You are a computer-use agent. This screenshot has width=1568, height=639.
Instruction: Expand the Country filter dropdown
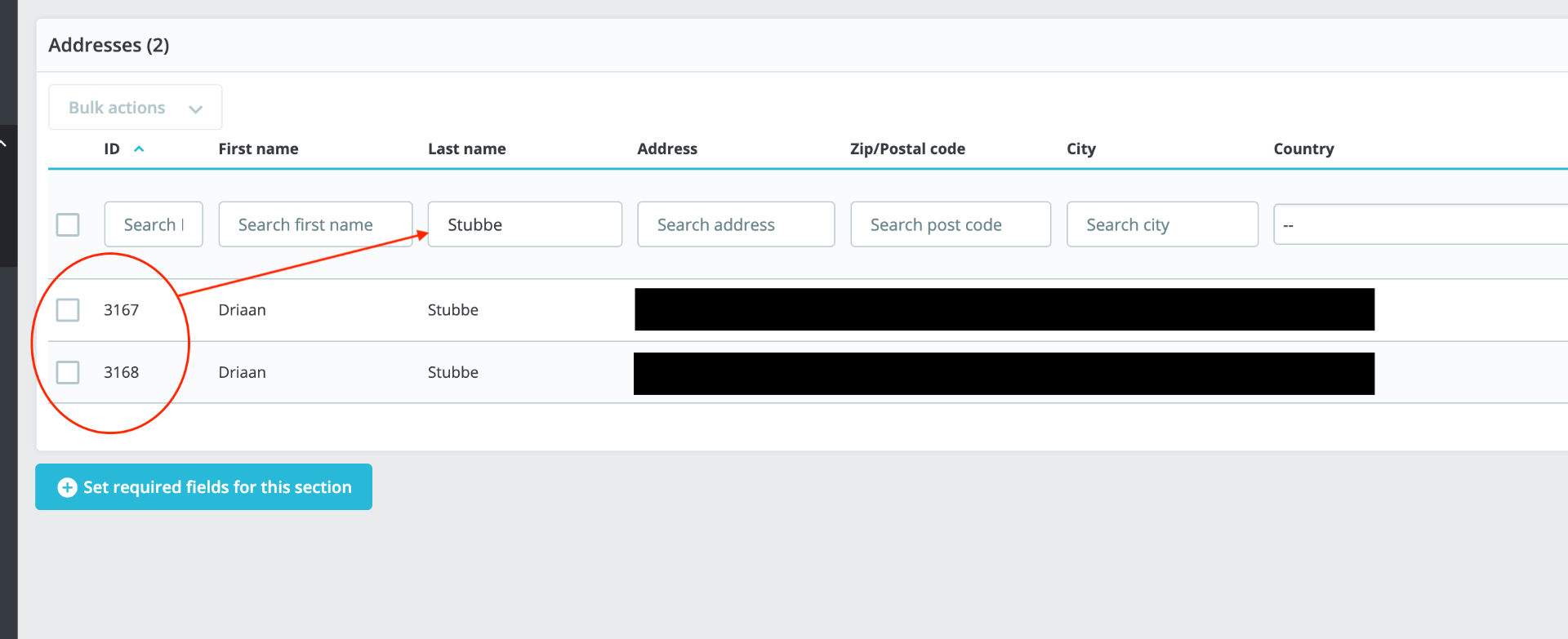click(1419, 224)
